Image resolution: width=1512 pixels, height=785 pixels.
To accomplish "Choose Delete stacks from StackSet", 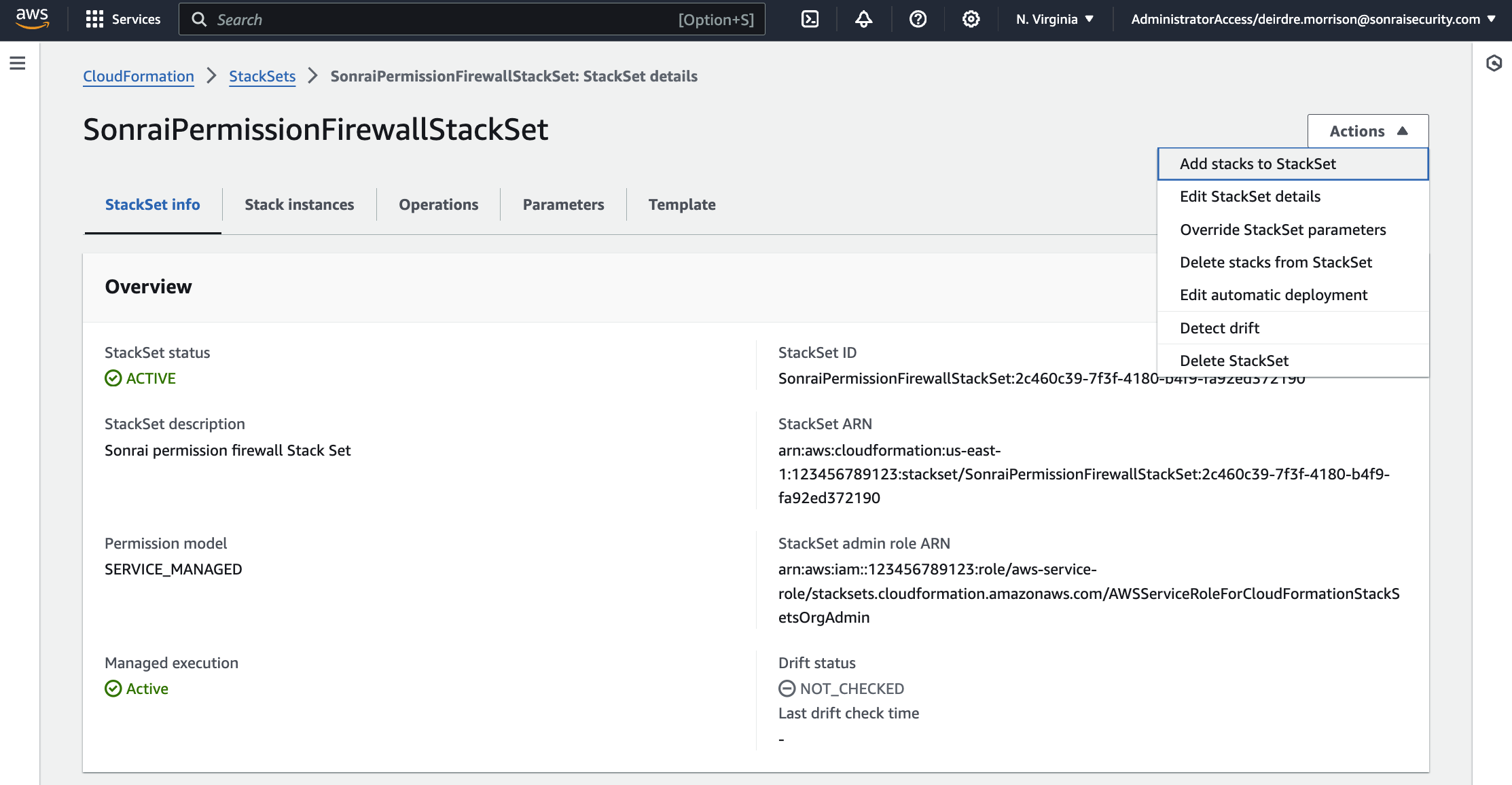I will 1293,262.
